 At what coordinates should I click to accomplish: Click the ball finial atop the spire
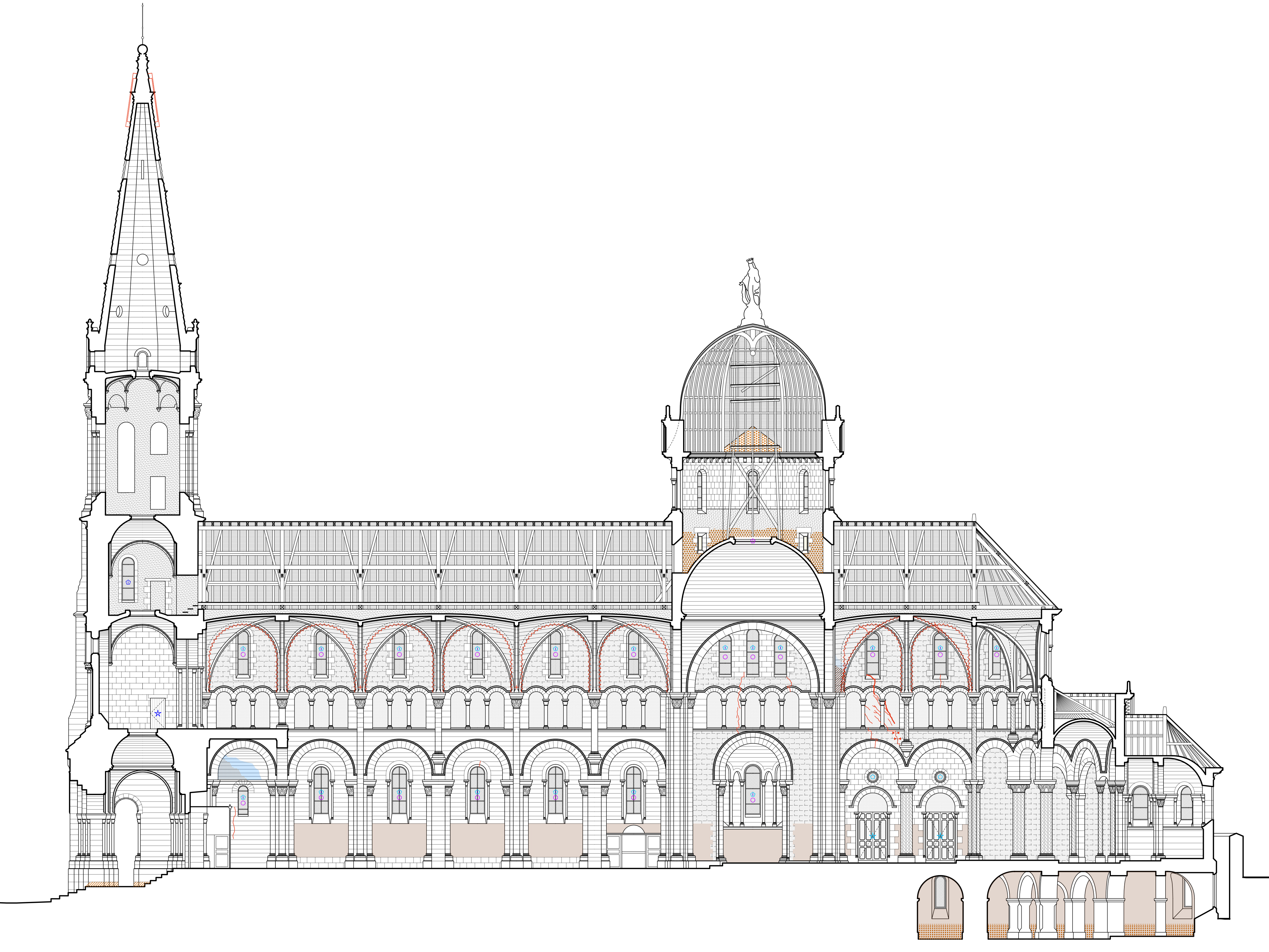coord(143,49)
